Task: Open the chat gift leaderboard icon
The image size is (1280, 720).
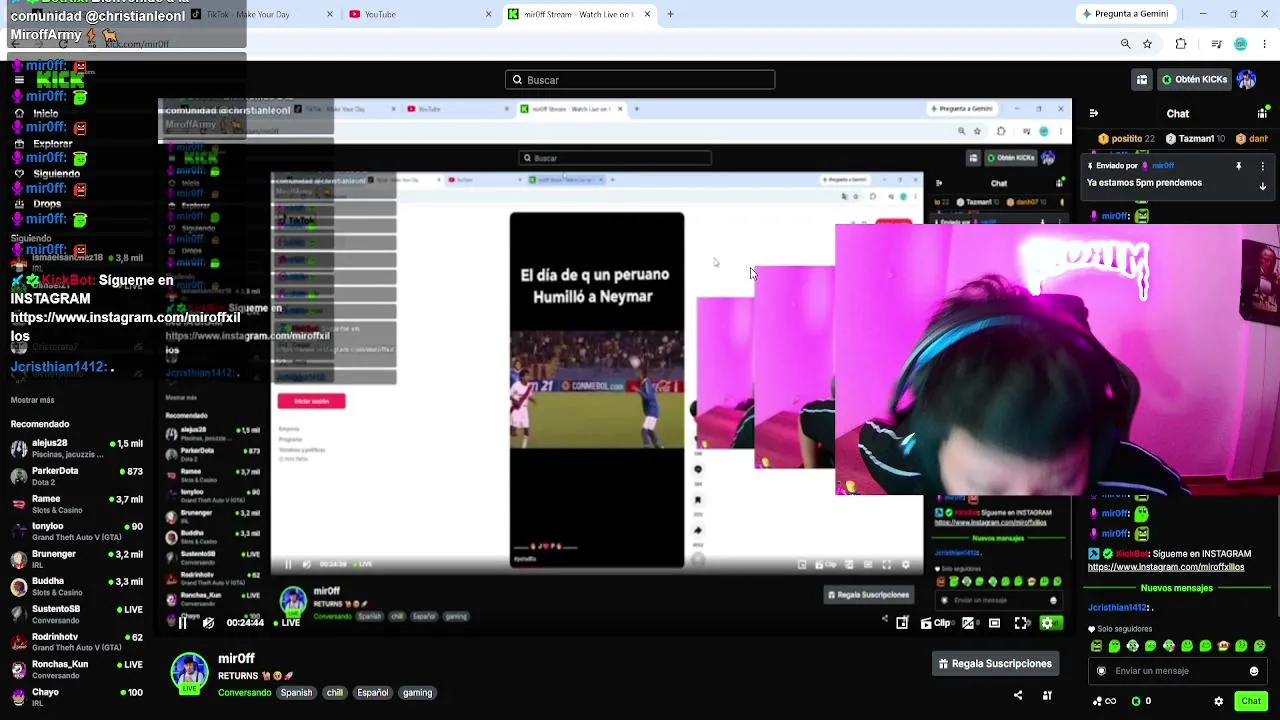Action: [1262, 113]
